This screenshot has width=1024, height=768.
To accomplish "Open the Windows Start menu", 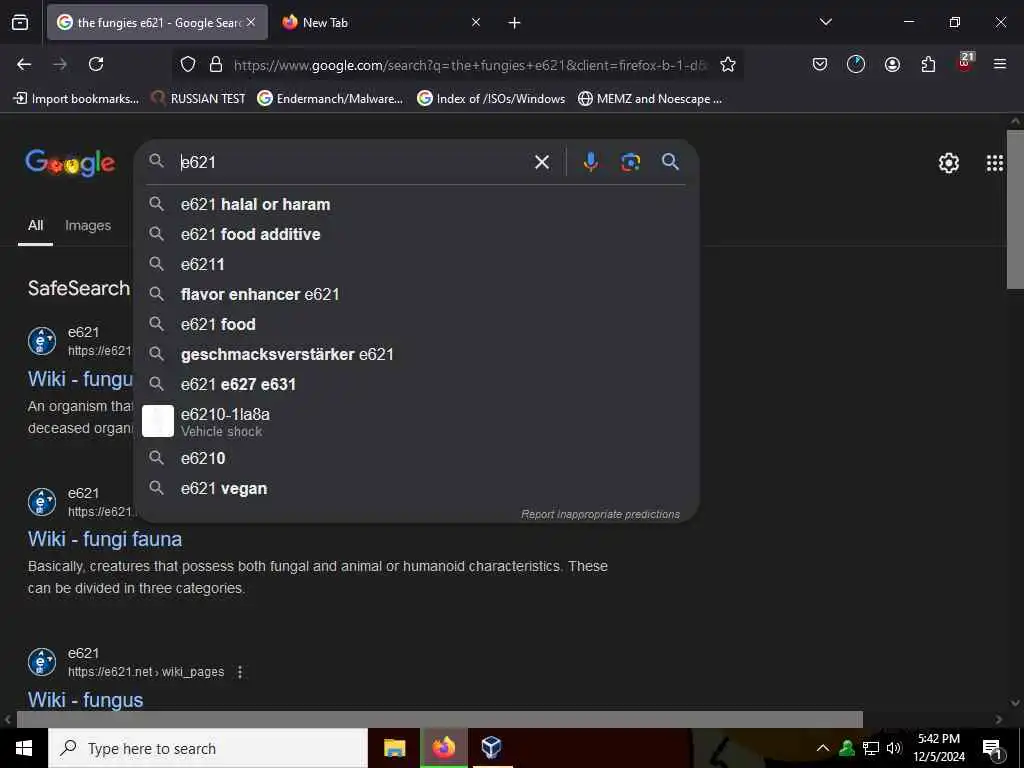I will tap(24, 748).
